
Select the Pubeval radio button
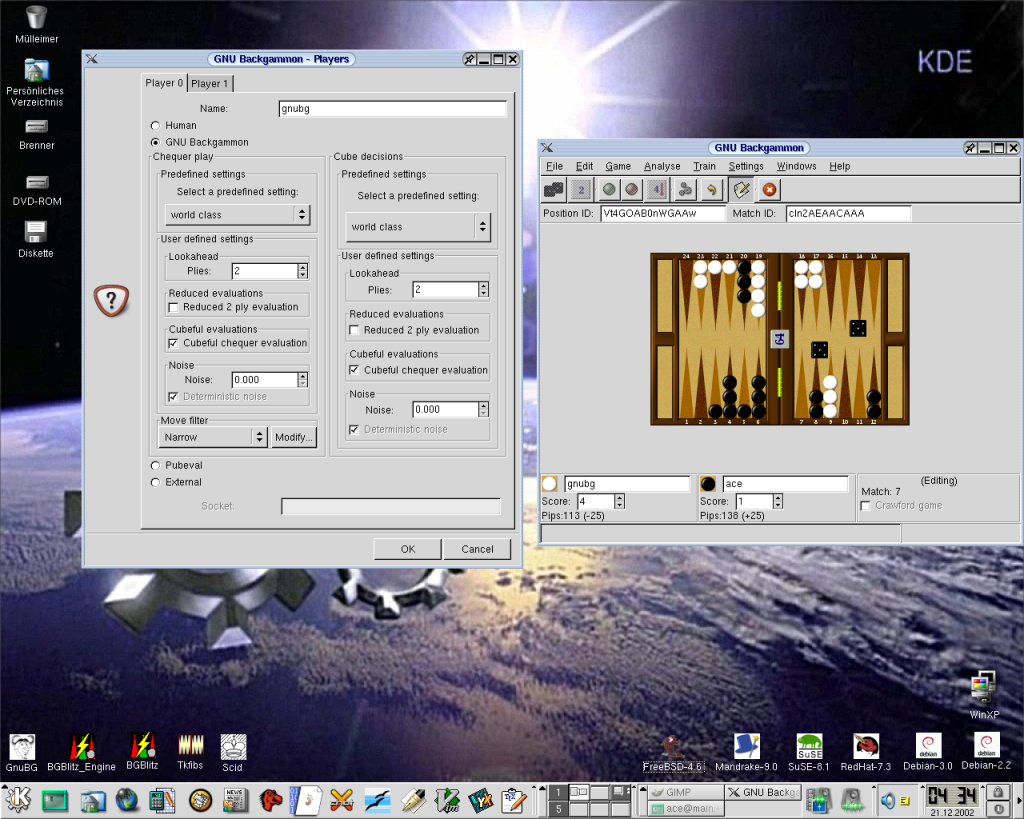pyautogui.click(x=155, y=466)
